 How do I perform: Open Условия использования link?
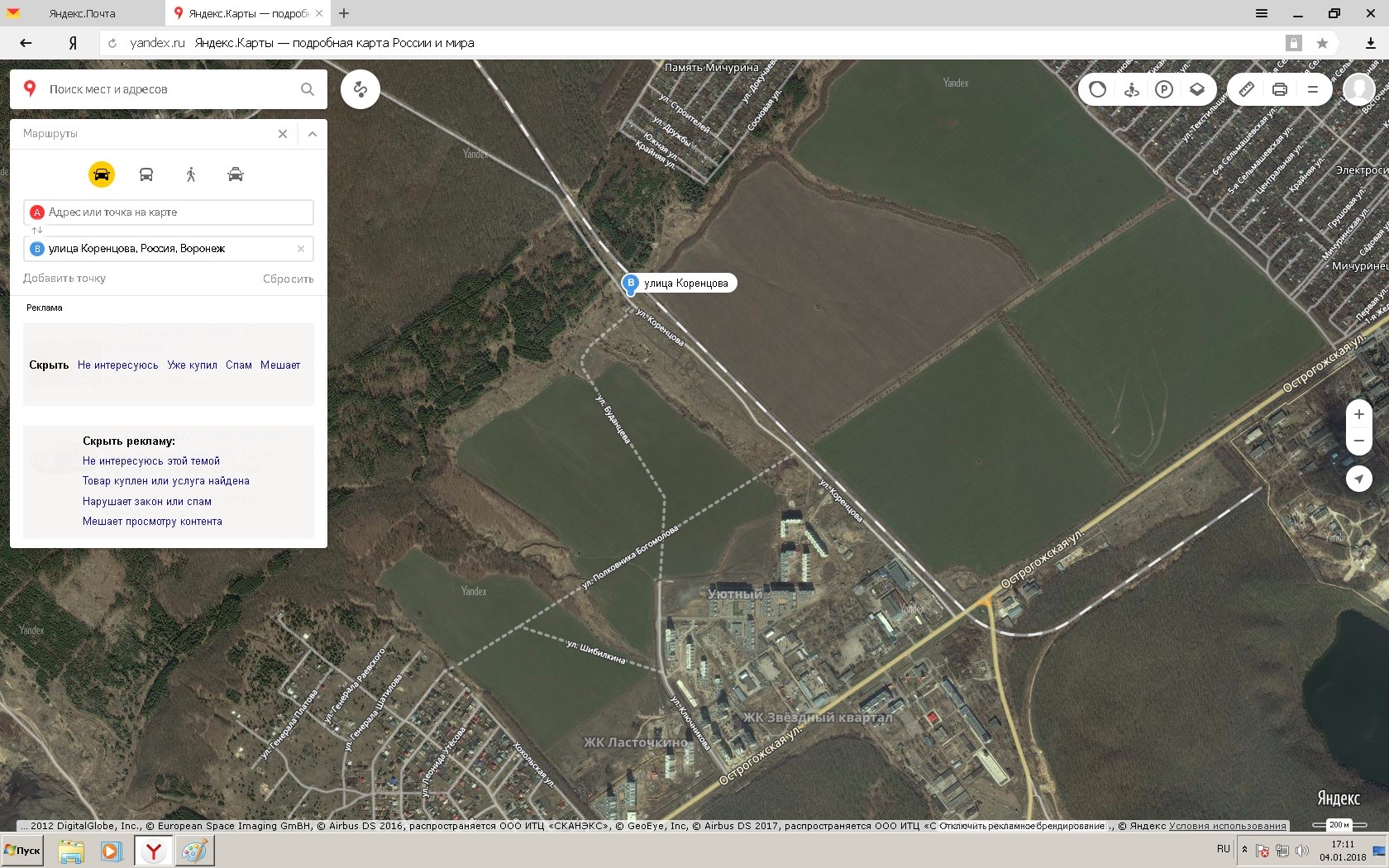coord(1228,826)
